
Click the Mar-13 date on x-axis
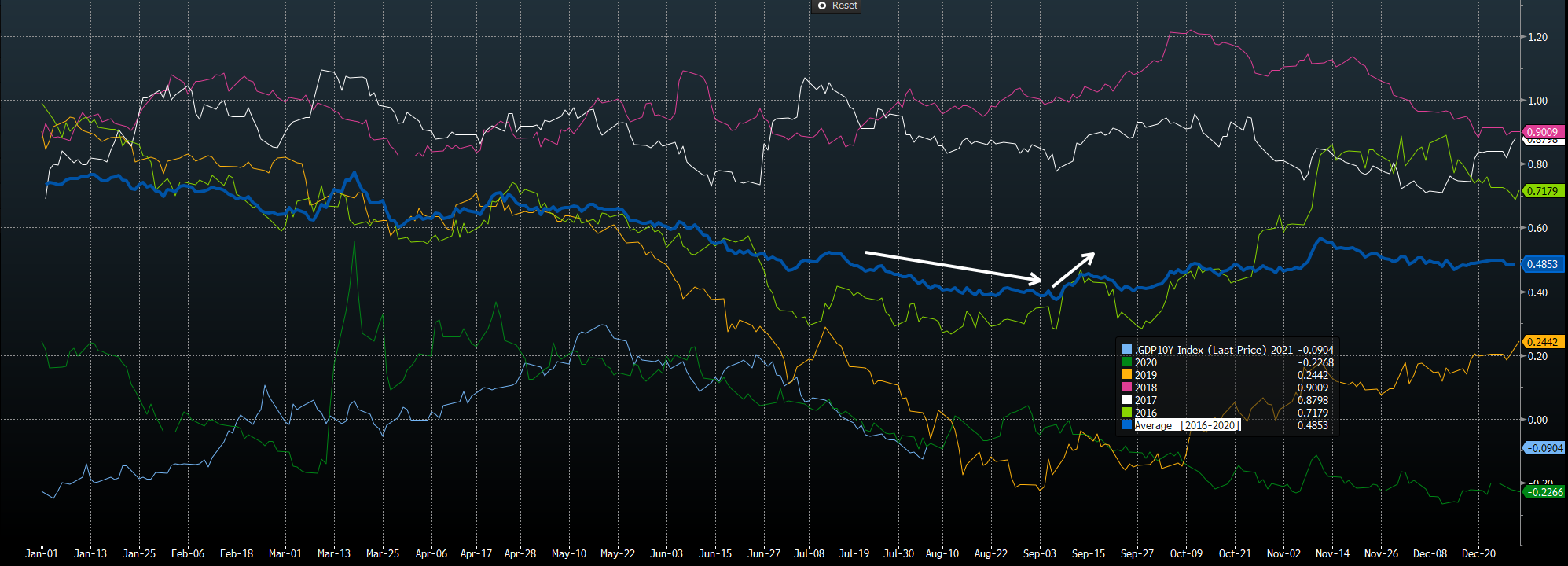pyautogui.click(x=334, y=553)
